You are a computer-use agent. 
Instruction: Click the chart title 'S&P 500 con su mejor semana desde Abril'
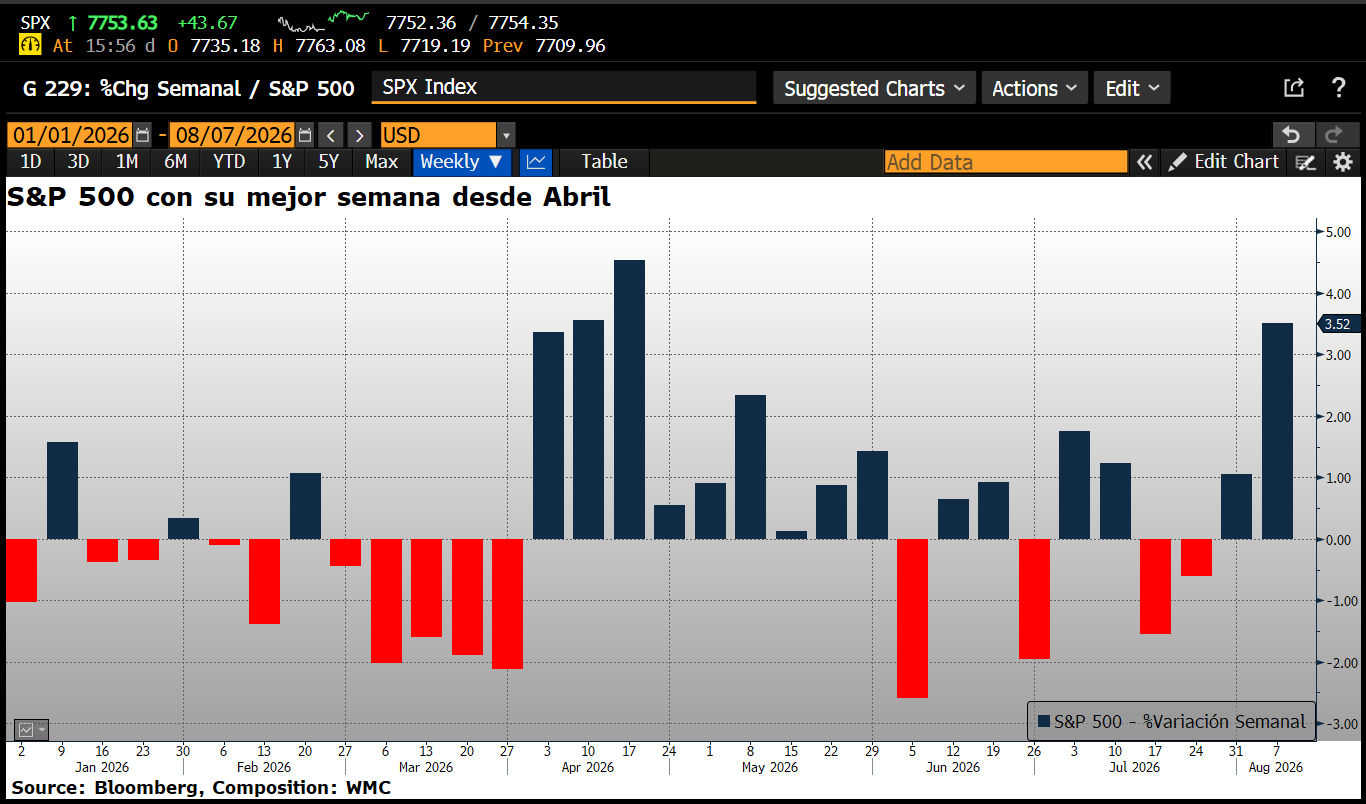(x=309, y=197)
